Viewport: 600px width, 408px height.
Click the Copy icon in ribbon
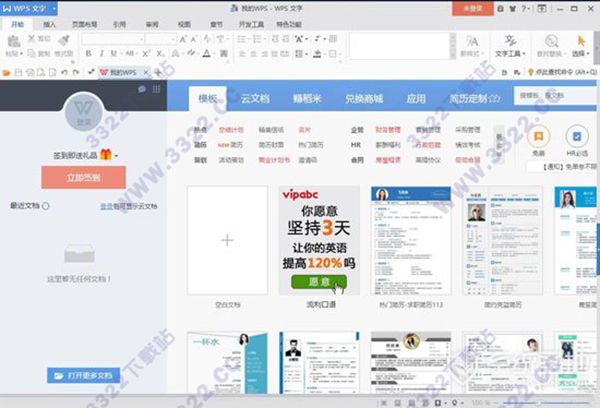(x=31, y=53)
